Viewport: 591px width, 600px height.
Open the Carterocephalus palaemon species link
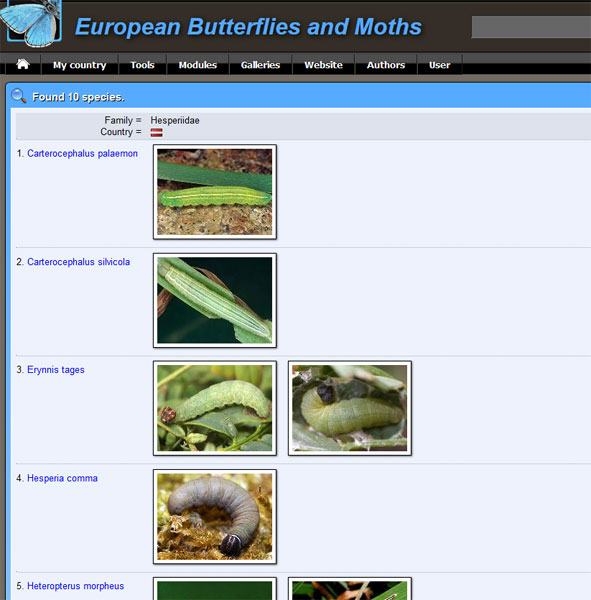click(82, 153)
